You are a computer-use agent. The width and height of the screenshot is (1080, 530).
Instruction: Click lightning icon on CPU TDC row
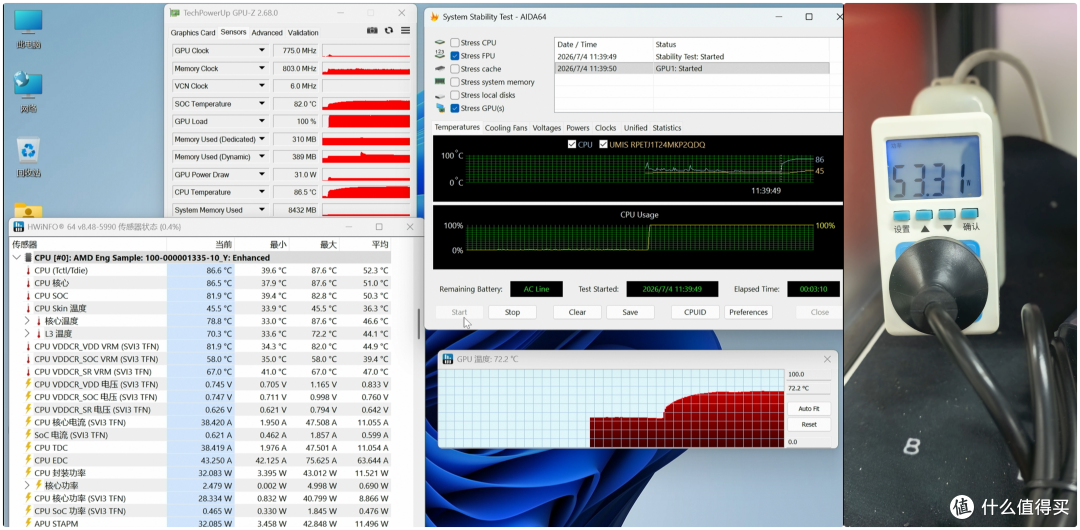(28, 447)
